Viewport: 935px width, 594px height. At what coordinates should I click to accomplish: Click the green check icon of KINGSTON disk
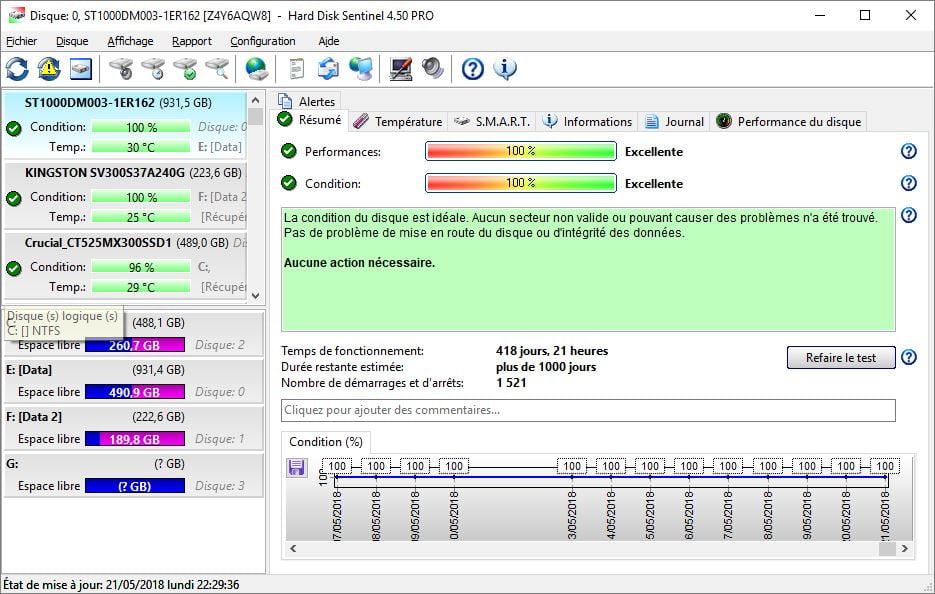14,197
